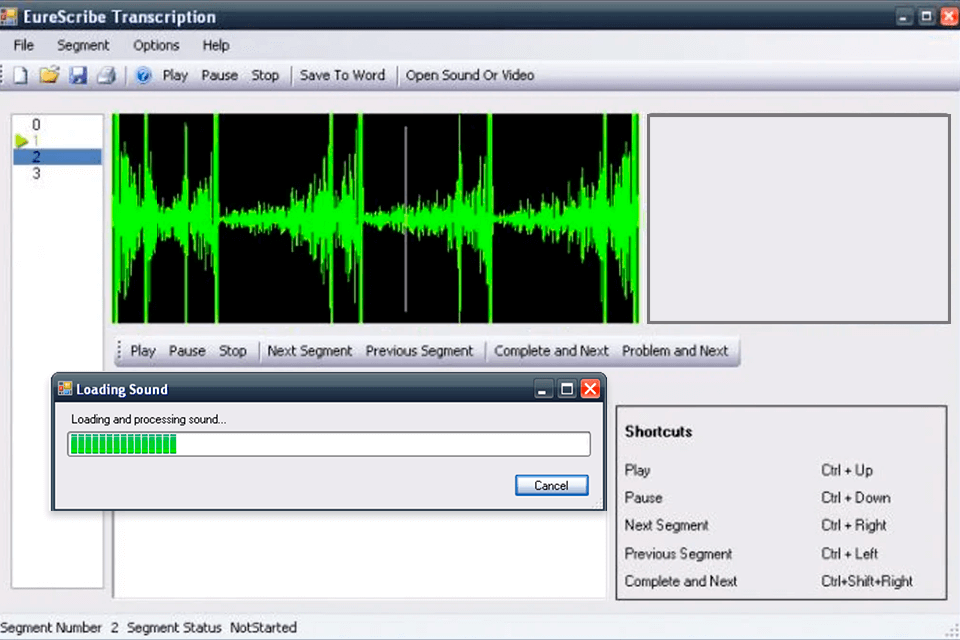Go to Previous Segment
The image size is (960, 640).
pos(419,351)
